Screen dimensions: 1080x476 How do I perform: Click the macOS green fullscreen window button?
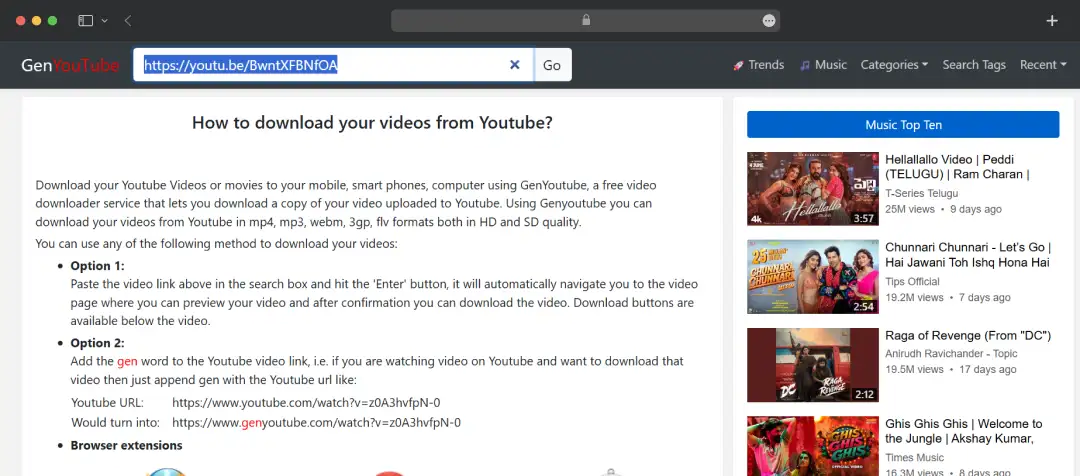52,21
